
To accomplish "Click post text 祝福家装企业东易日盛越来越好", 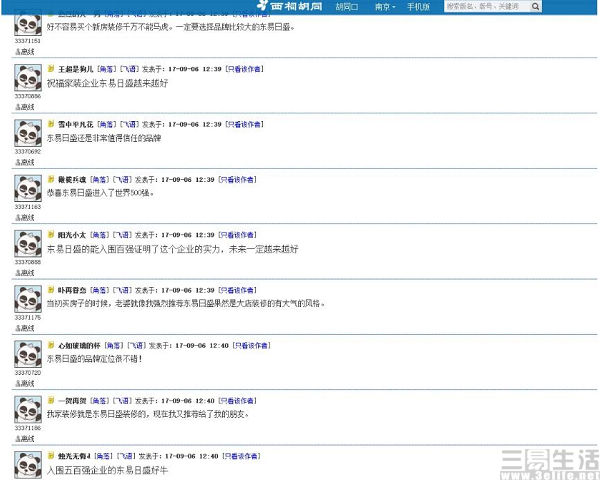I will pos(108,83).
